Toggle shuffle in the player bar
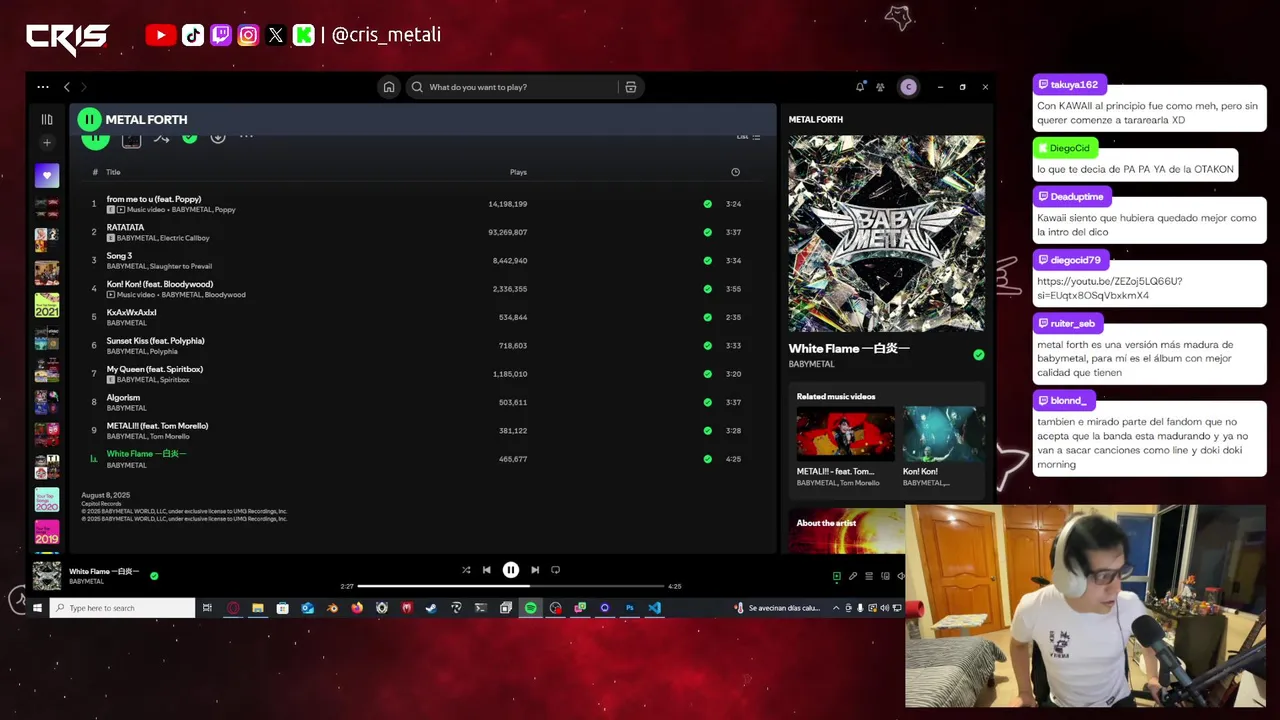Viewport: 1280px width, 720px height. click(x=466, y=570)
